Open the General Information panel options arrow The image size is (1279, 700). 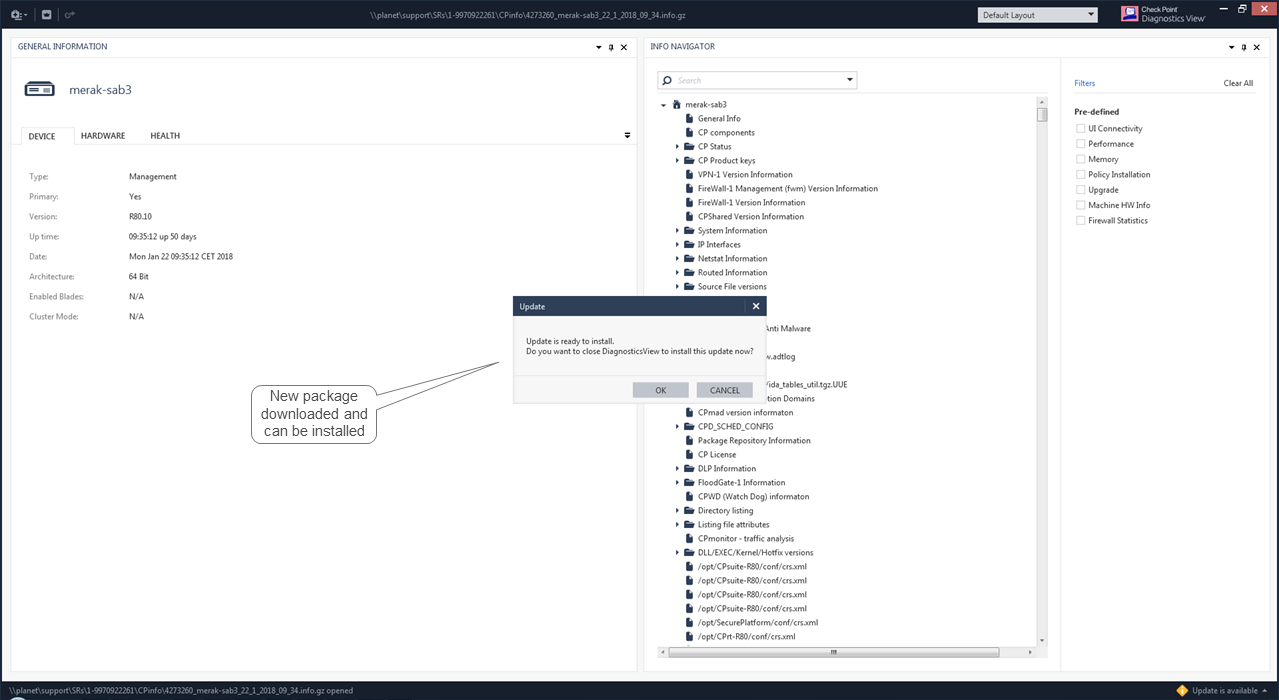click(x=599, y=47)
